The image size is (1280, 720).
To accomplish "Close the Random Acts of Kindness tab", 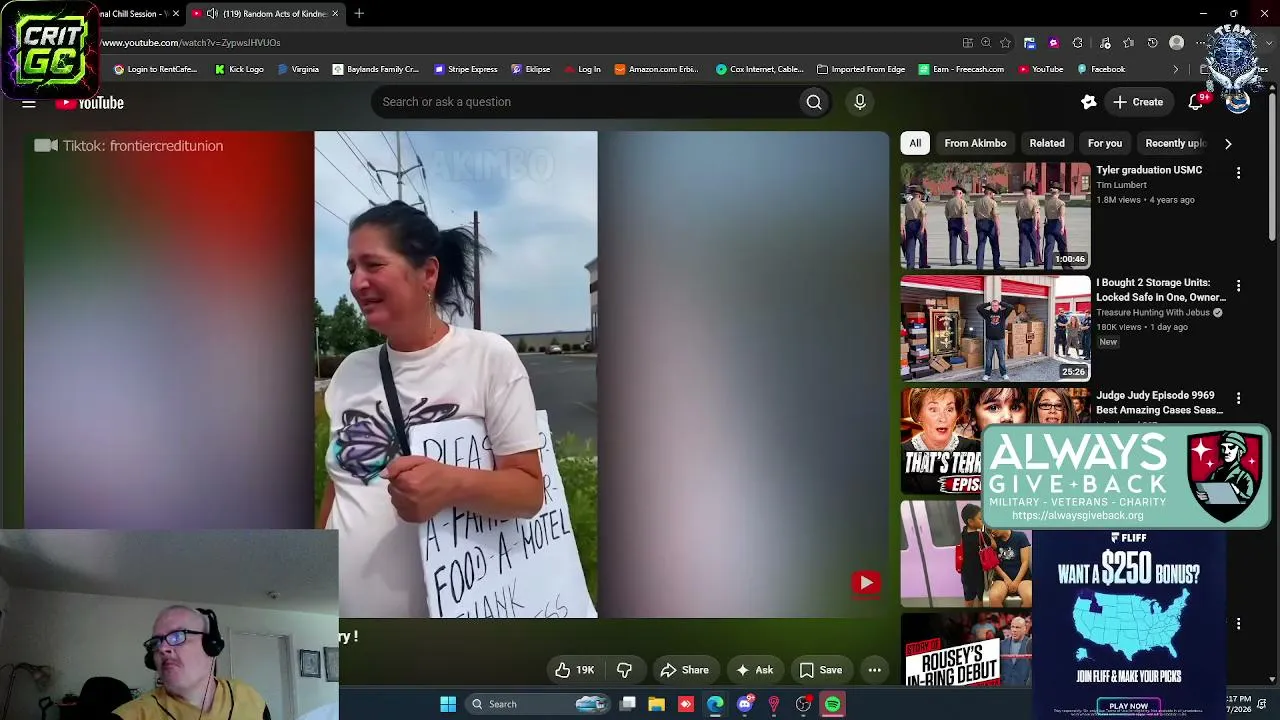I will (335, 14).
